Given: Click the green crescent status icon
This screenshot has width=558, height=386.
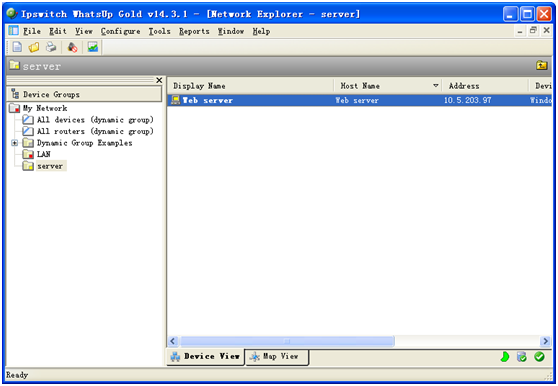Looking at the screenshot, I should (505, 356).
